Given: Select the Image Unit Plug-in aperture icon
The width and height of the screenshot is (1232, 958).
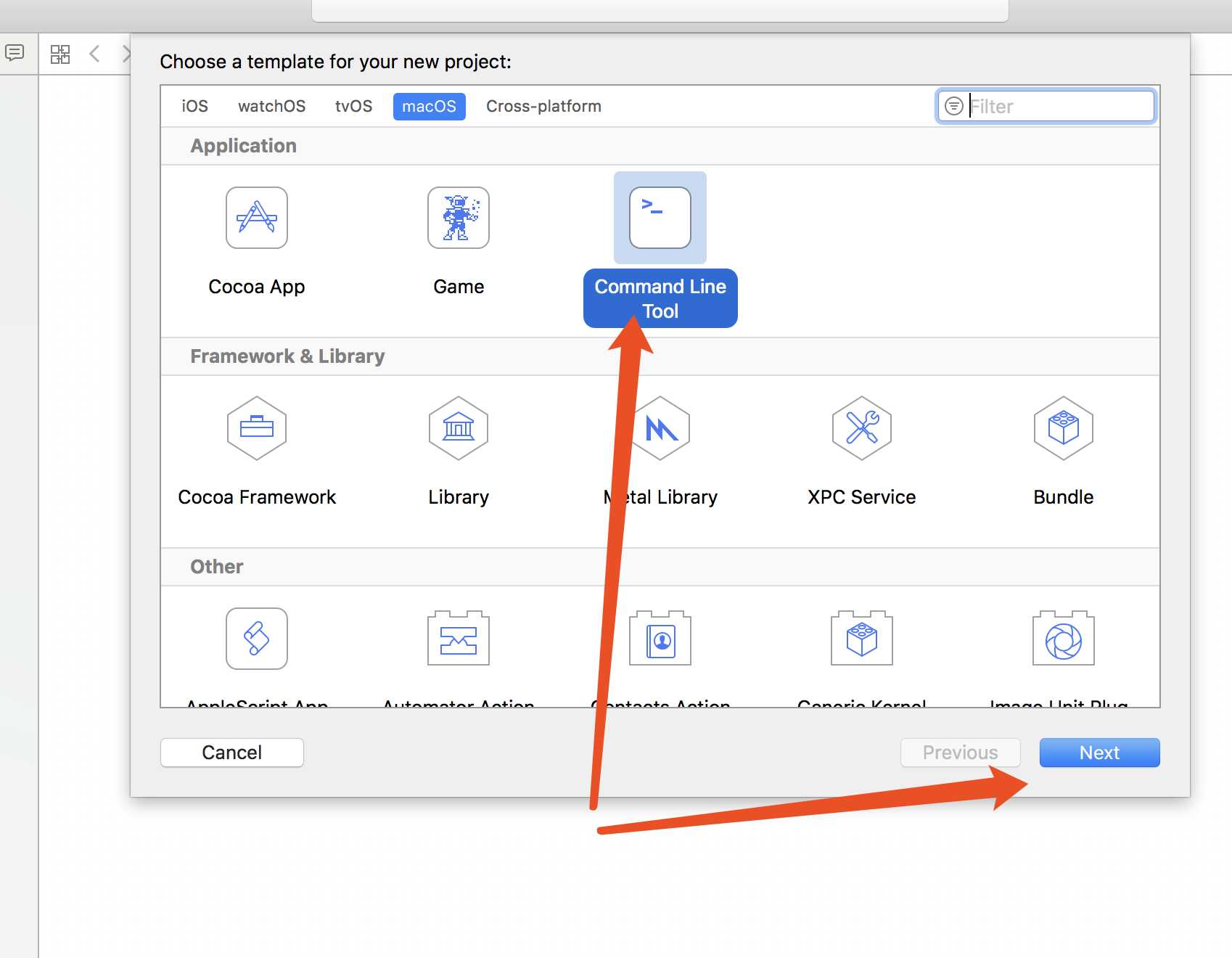Looking at the screenshot, I should tap(1064, 638).
